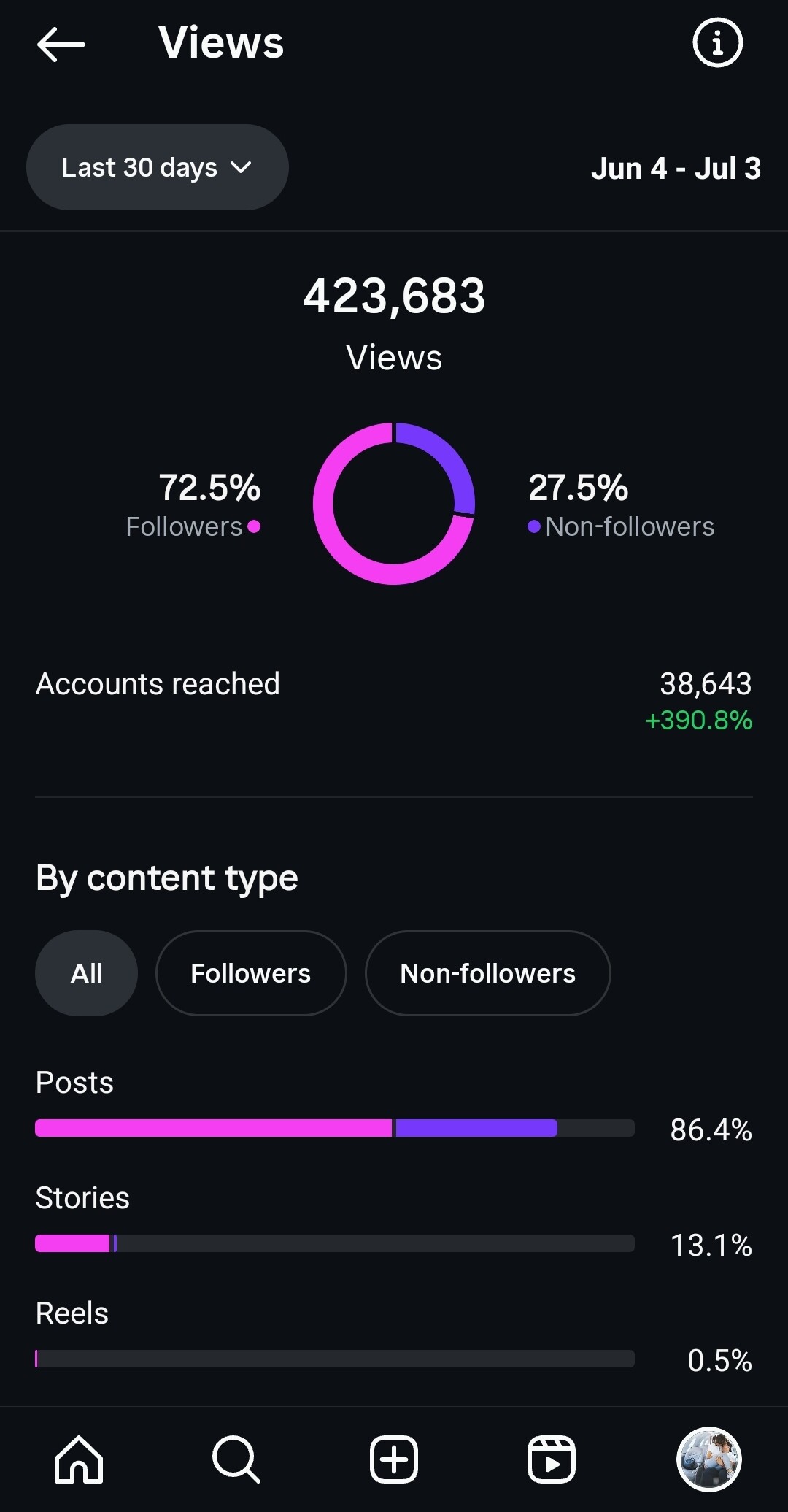Open the profile picture avatar
Screen dimensions: 788x1512
point(709,1459)
